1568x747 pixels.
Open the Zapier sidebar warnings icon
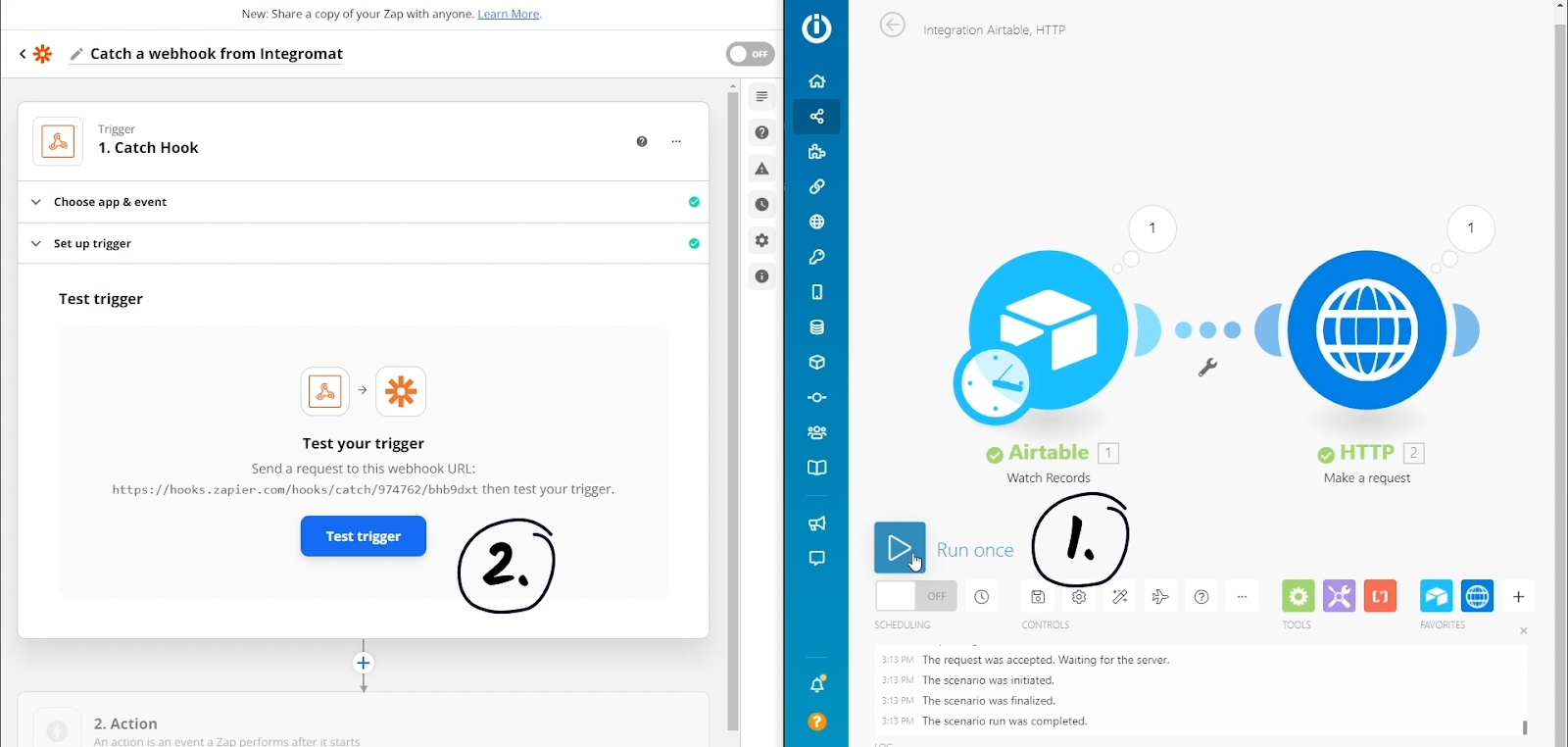coord(761,169)
